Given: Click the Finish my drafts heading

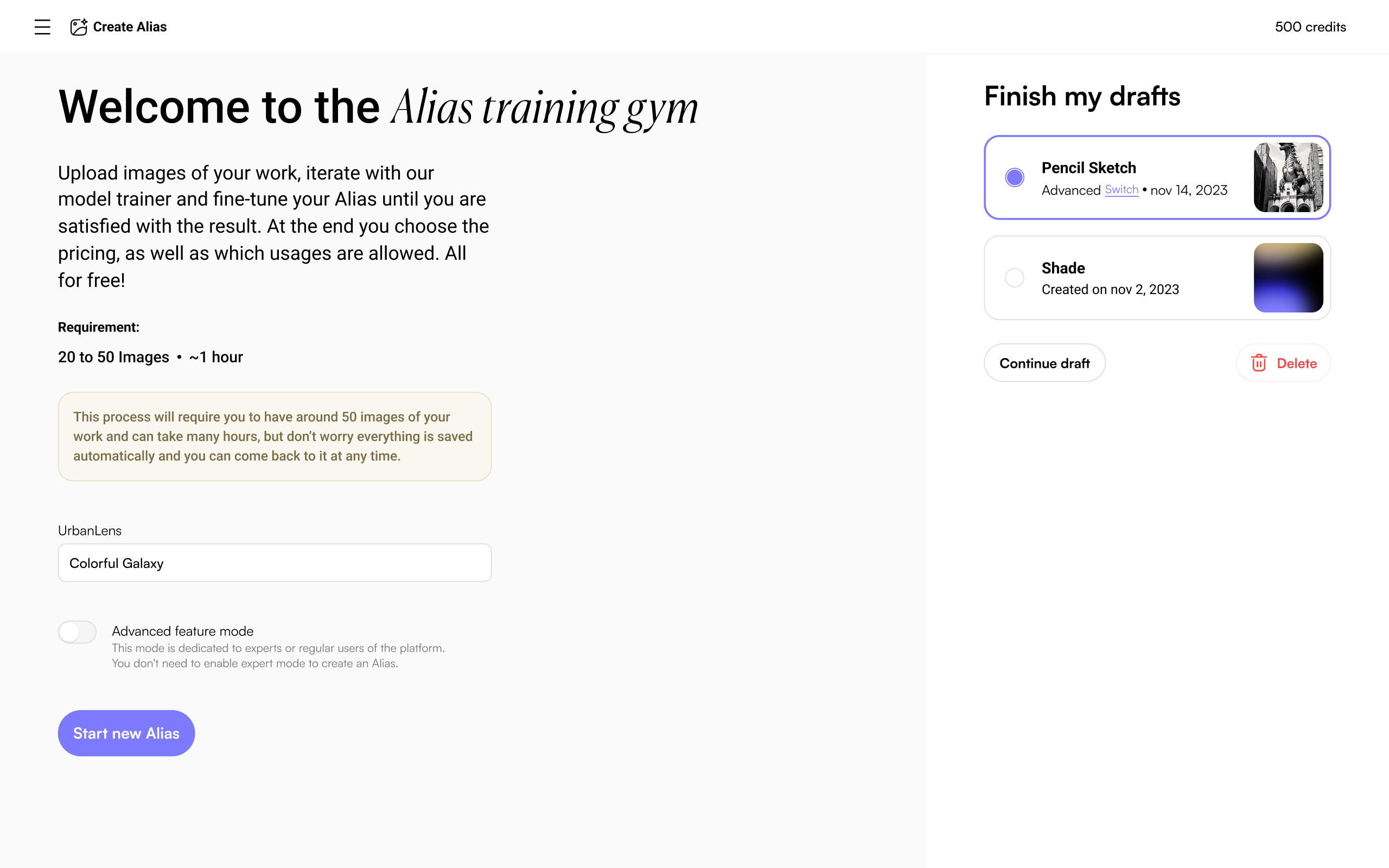Looking at the screenshot, I should (1082, 97).
